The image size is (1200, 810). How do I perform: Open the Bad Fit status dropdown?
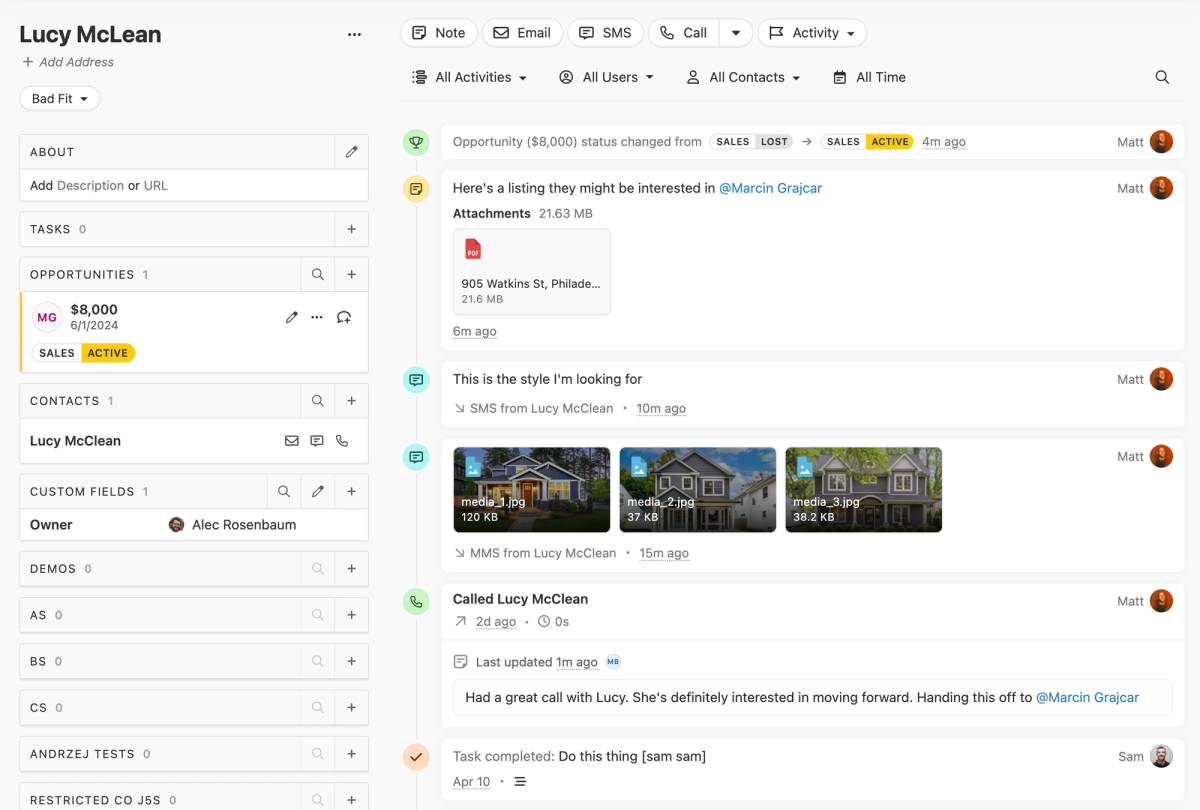click(60, 99)
